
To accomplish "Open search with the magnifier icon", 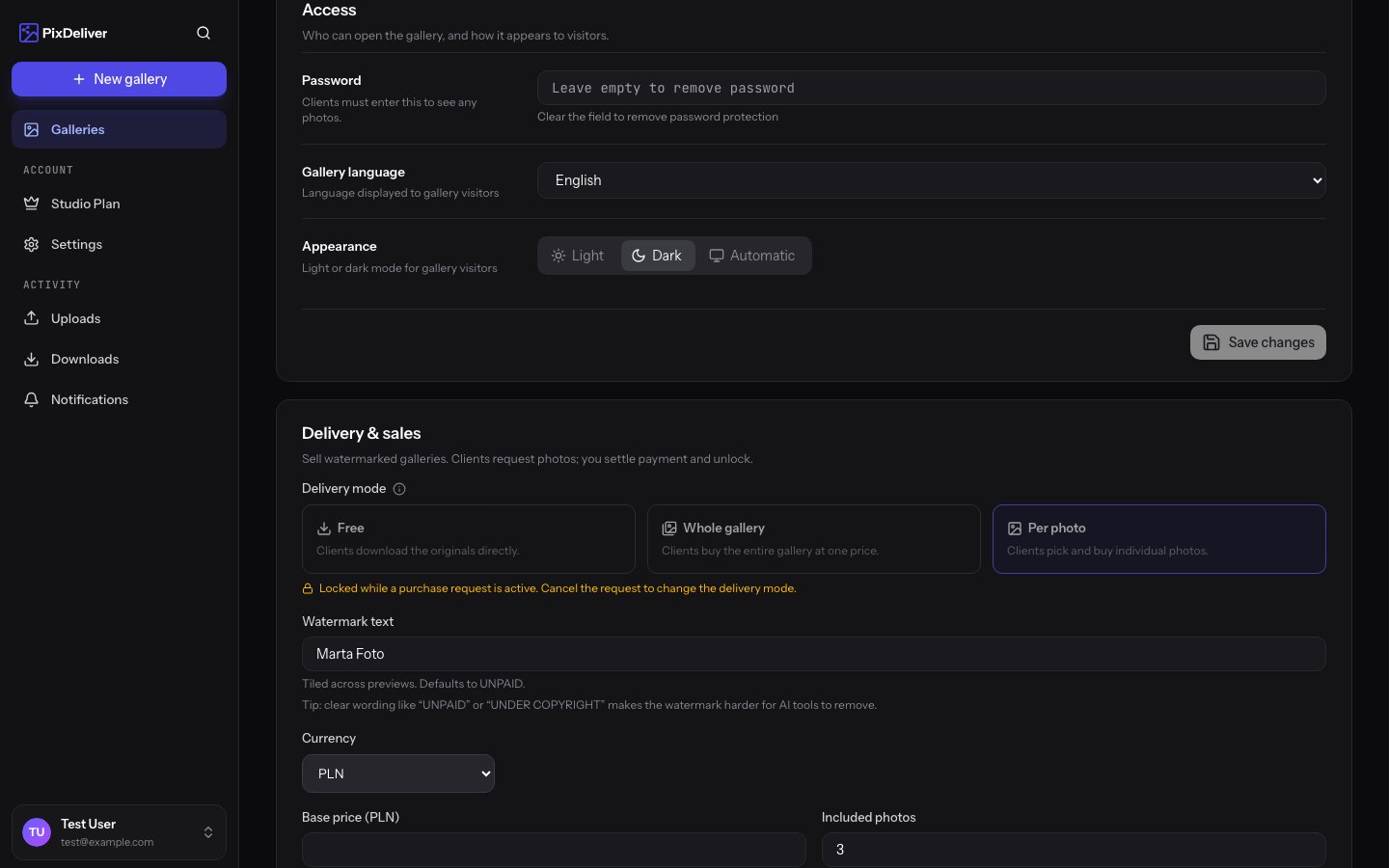I will [x=204, y=33].
